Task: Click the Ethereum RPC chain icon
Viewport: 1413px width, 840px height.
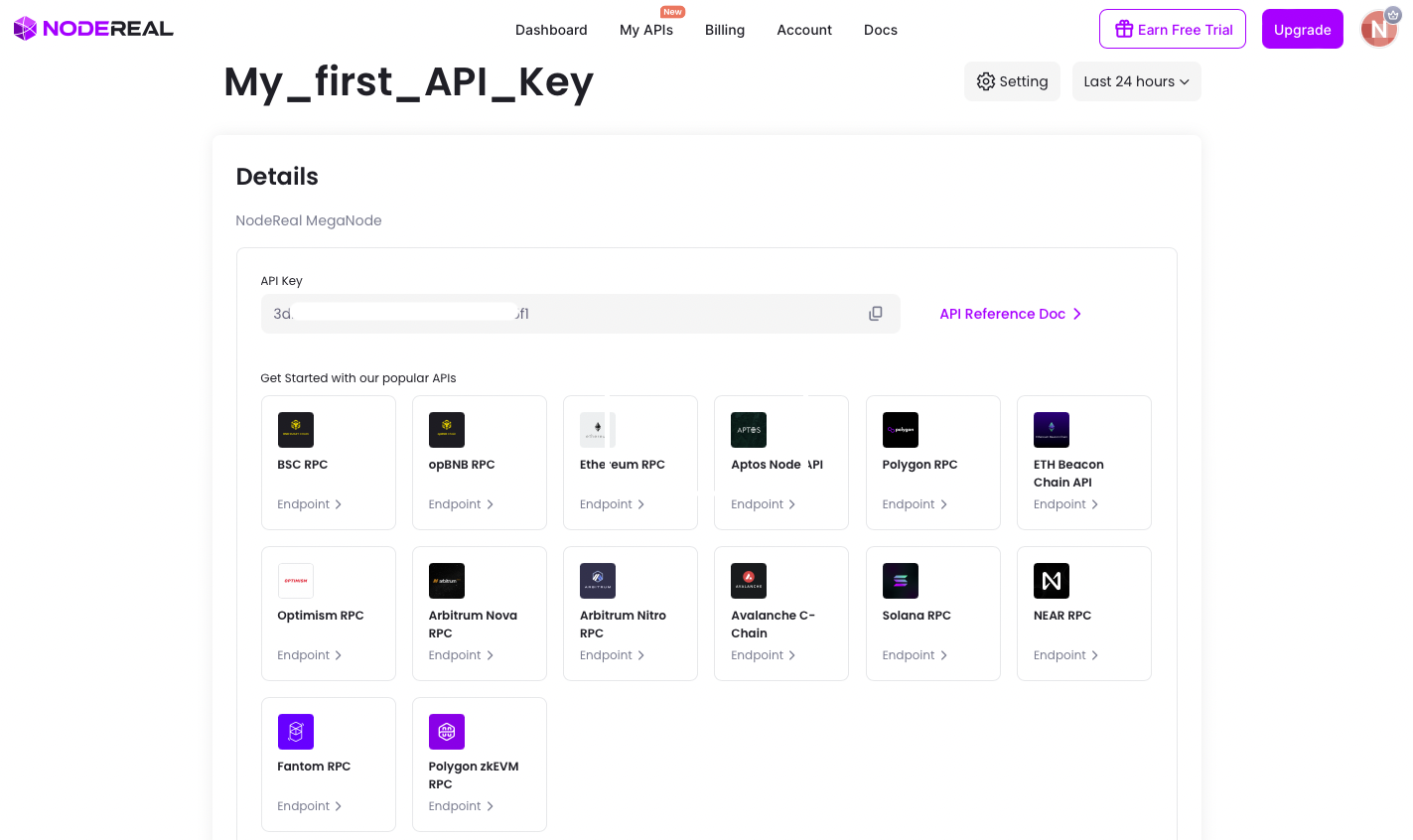Action: (x=598, y=430)
